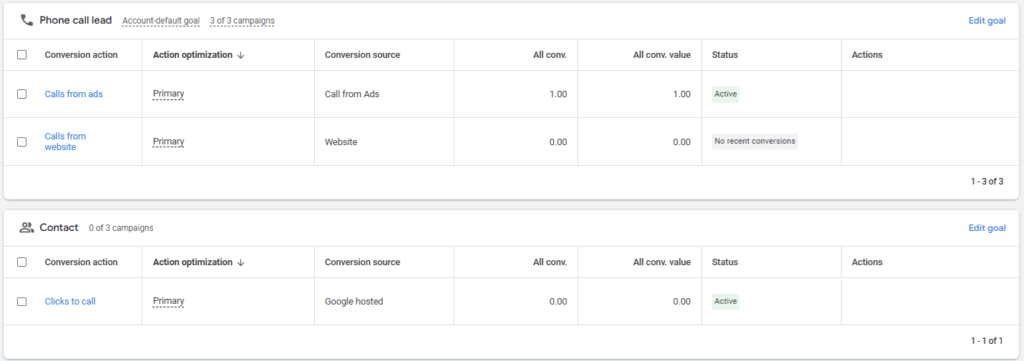Click the people icon beside Contact
The image size is (1024, 361).
pyautogui.click(x=27, y=228)
